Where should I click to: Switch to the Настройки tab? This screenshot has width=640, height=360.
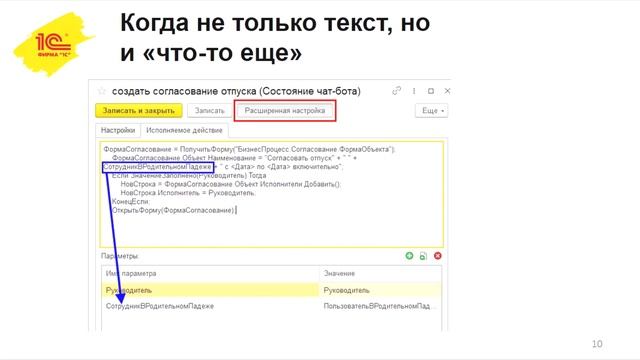pos(118,130)
